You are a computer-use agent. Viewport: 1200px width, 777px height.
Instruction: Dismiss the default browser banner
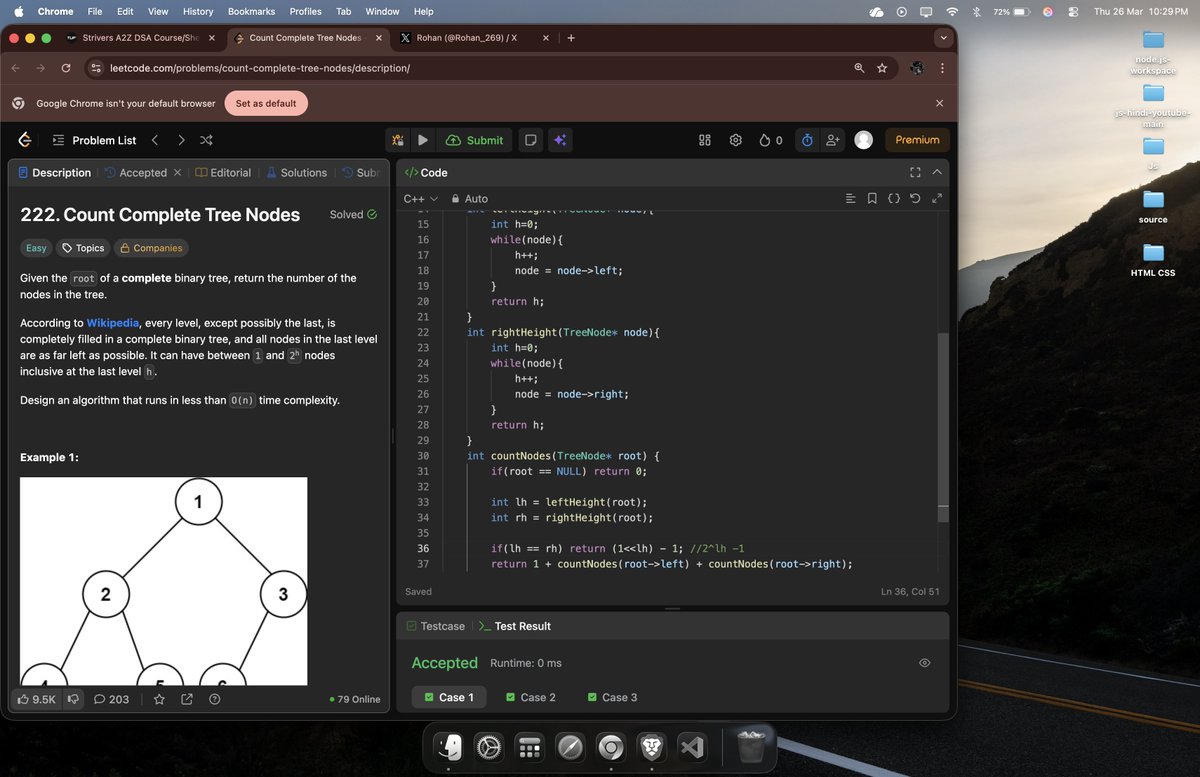(x=939, y=103)
